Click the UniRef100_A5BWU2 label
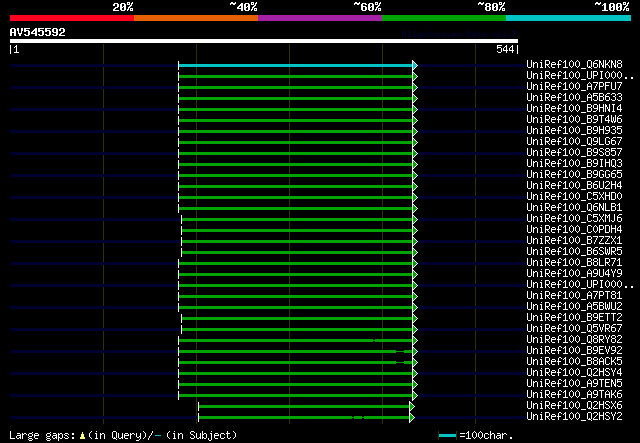This screenshot has width=640, height=443. [574, 307]
